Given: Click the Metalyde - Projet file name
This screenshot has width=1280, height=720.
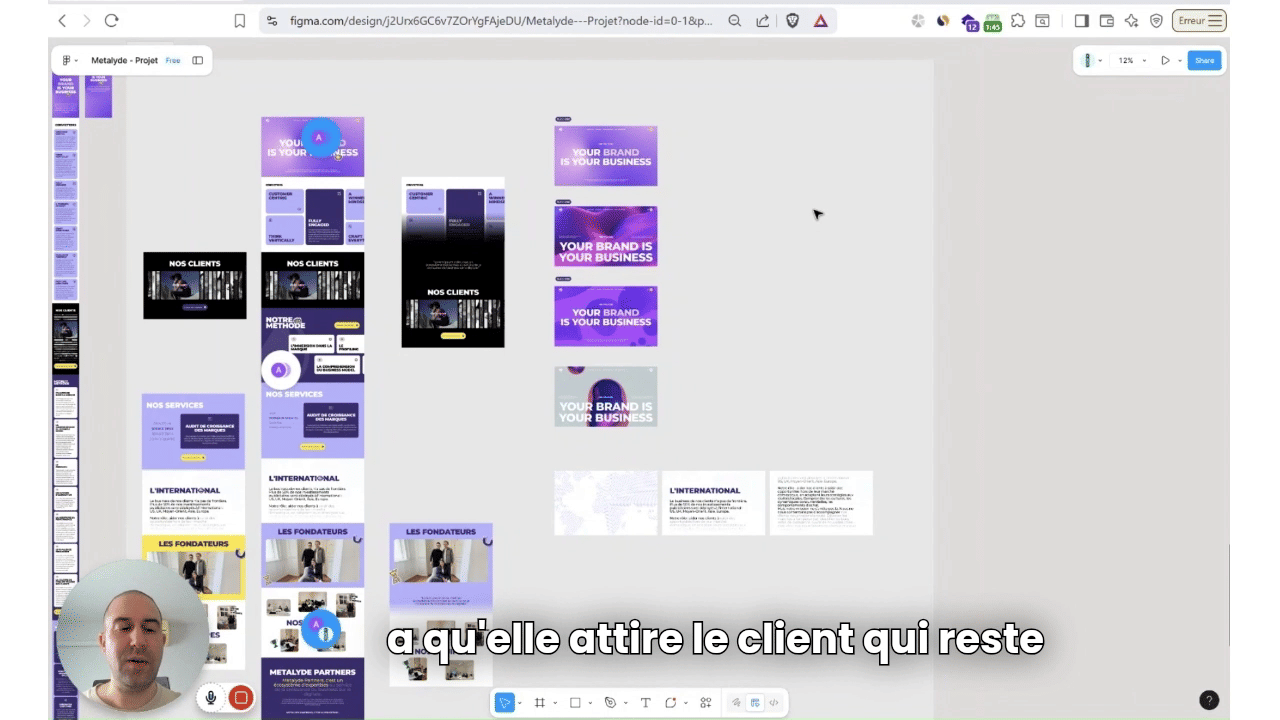Looking at the screenshot, I should (x=124, y=61).
